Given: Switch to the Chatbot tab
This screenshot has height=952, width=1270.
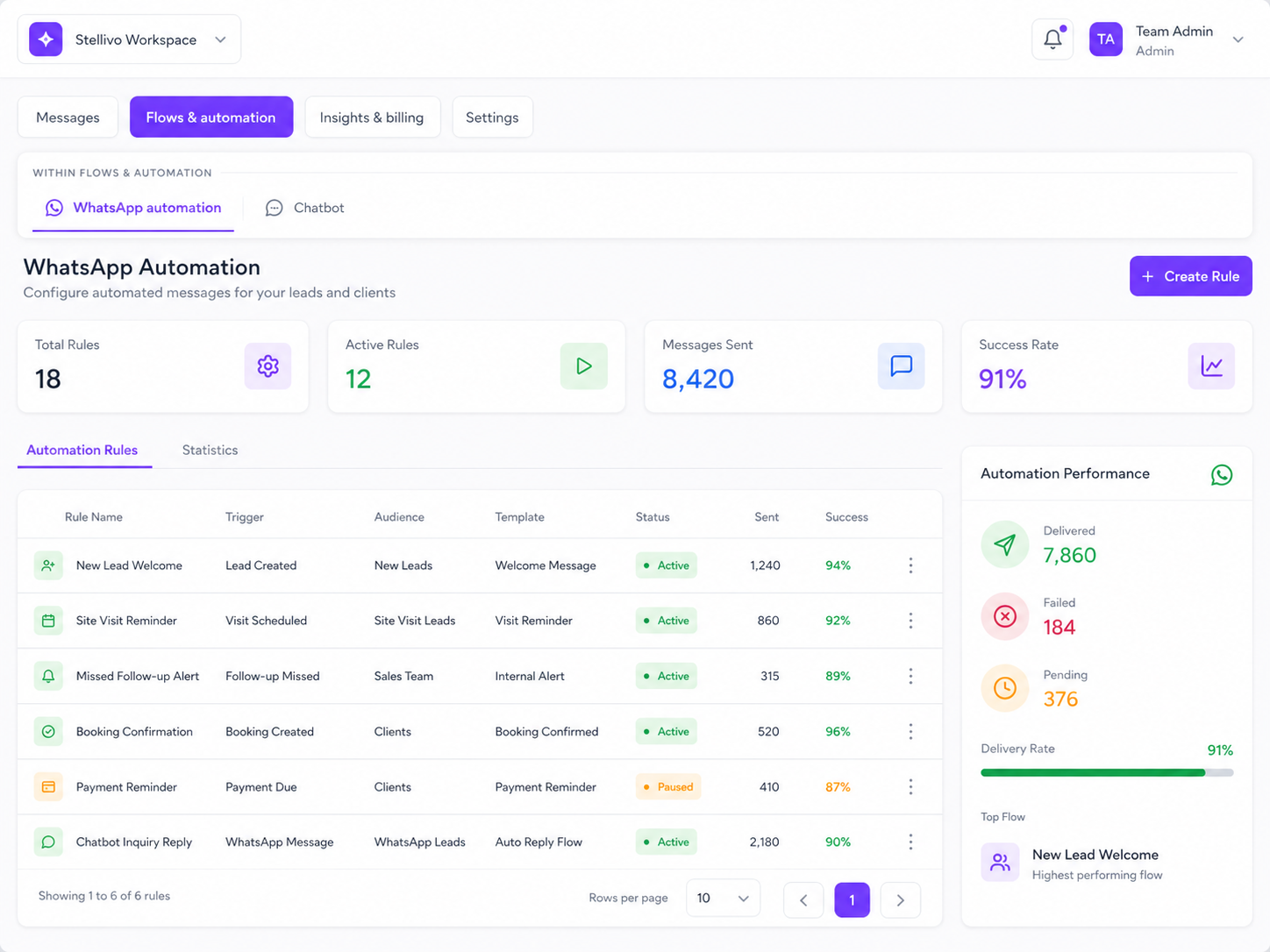Looking at the screenshot, I should click(x=305, y=208).
